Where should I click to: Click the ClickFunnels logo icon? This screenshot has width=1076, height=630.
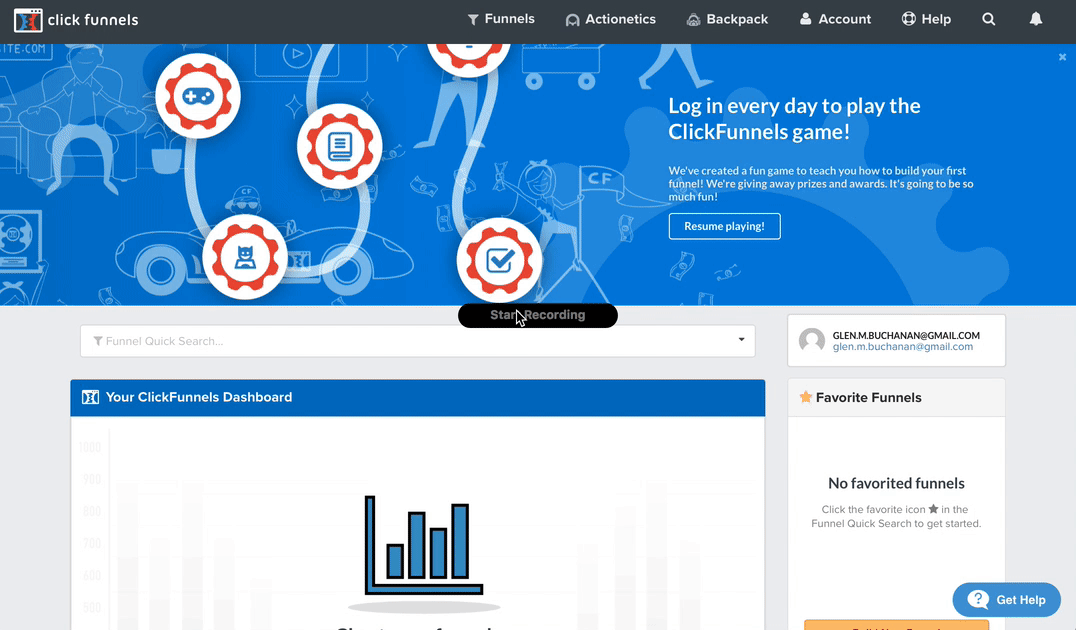[x=28, y=21]
